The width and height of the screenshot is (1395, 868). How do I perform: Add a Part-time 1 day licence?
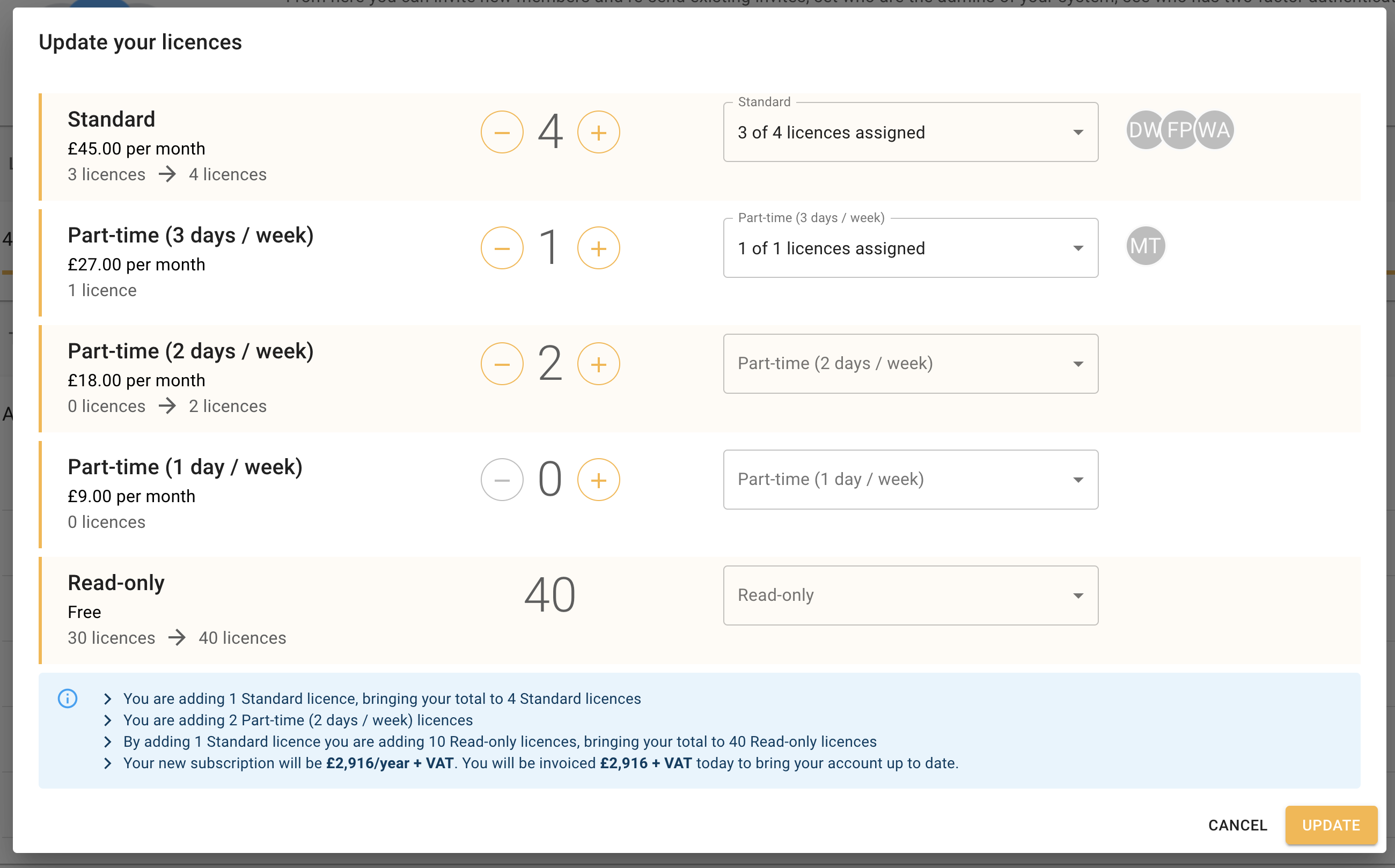coord(598,480)
